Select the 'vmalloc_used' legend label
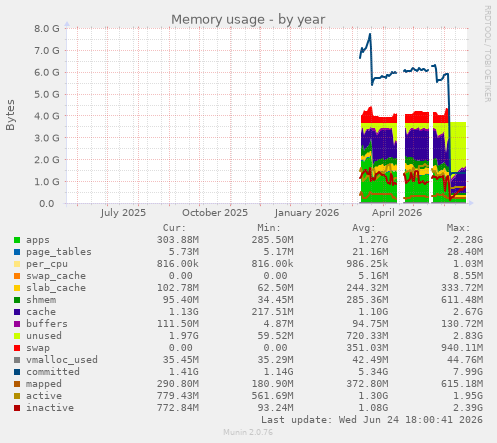497x443 pixels. 62,360
